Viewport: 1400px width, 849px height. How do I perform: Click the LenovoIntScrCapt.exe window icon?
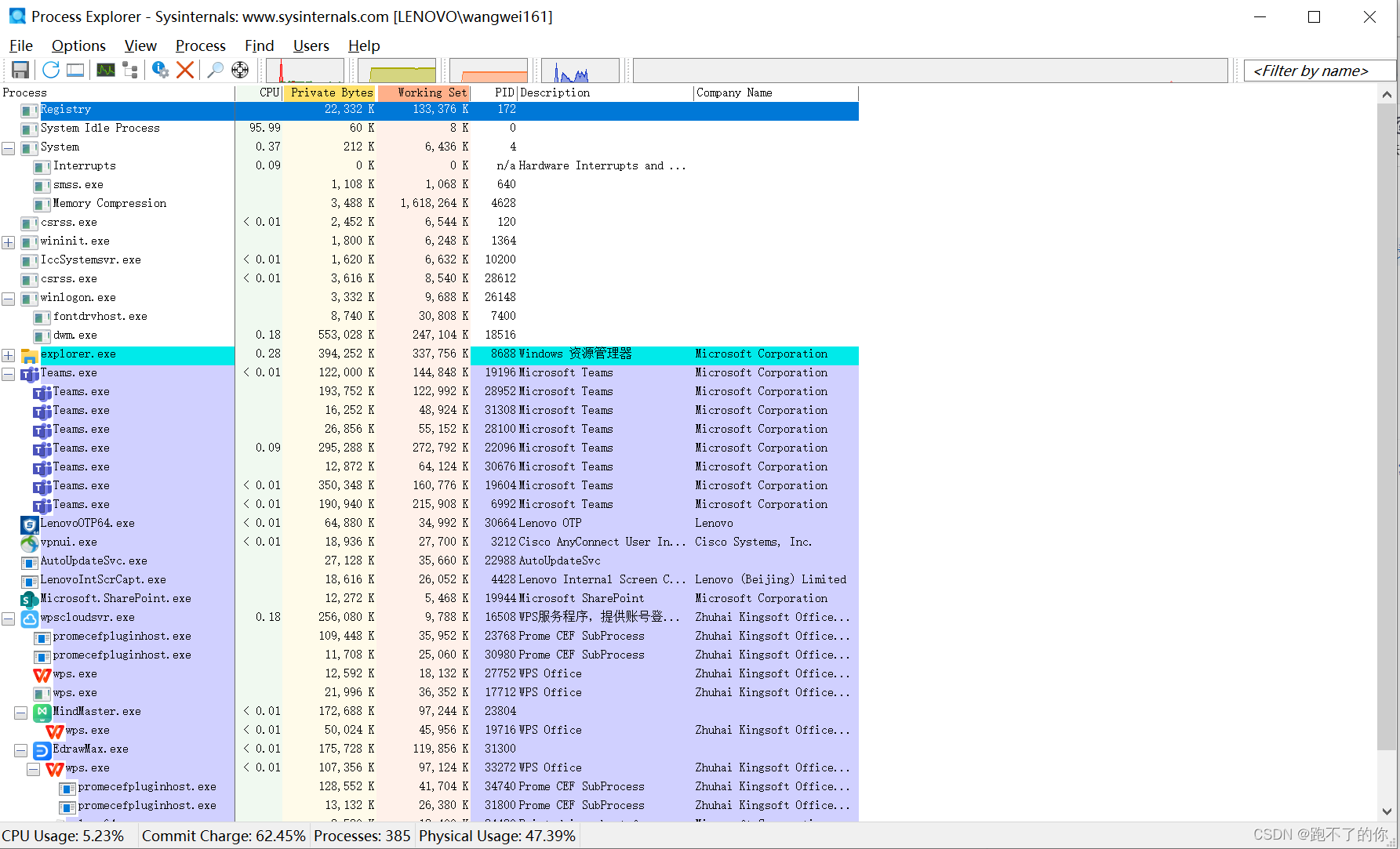coord(30,581)
